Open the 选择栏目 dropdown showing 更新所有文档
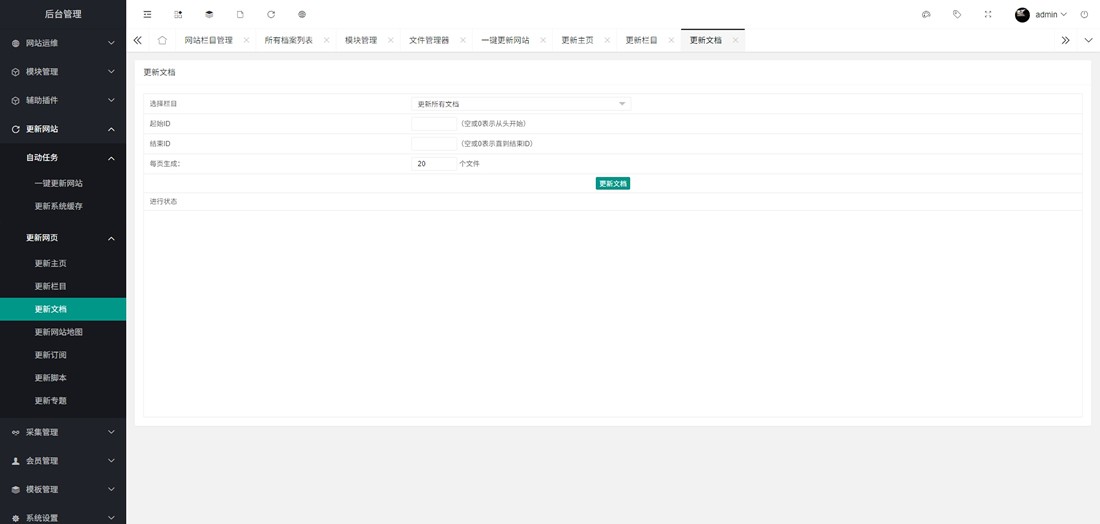Screen dimensions: 1100x524 pos(521,104)
